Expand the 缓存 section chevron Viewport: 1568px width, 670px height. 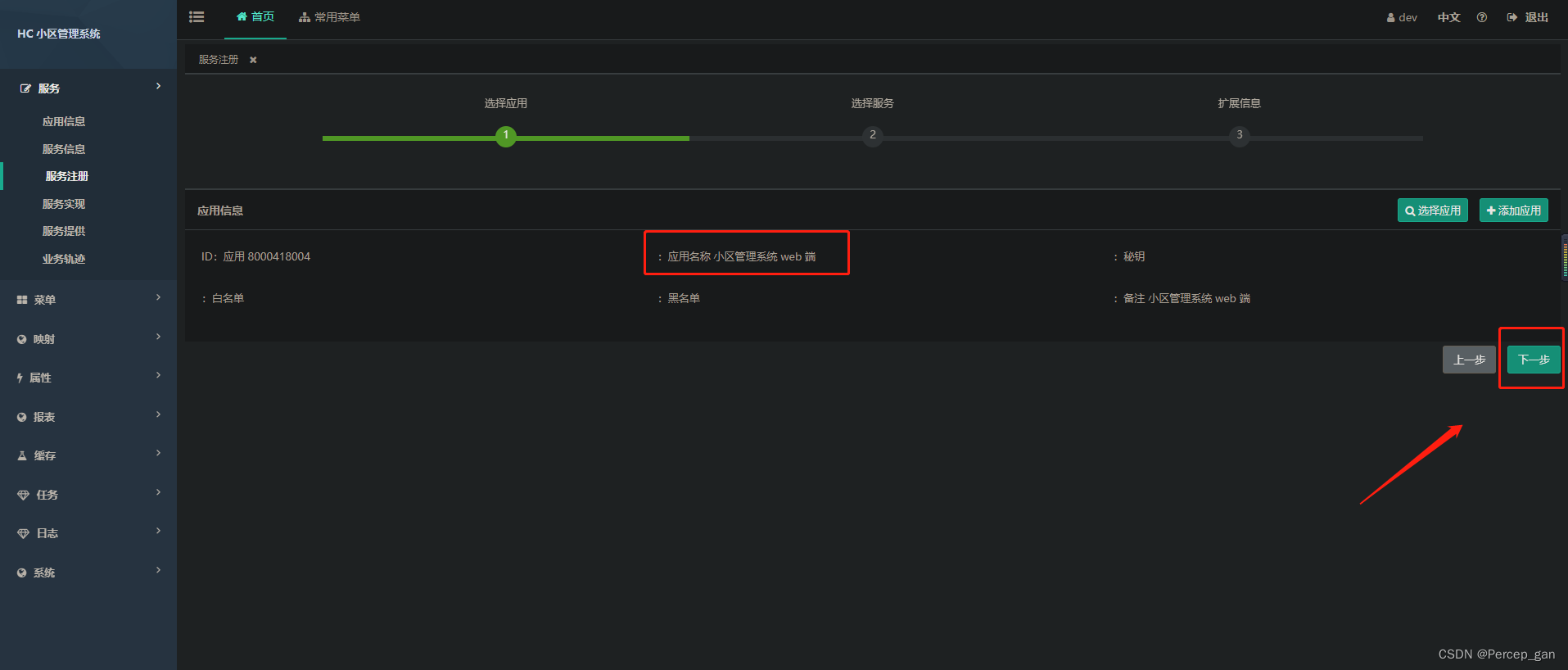(x=158, y=453)
